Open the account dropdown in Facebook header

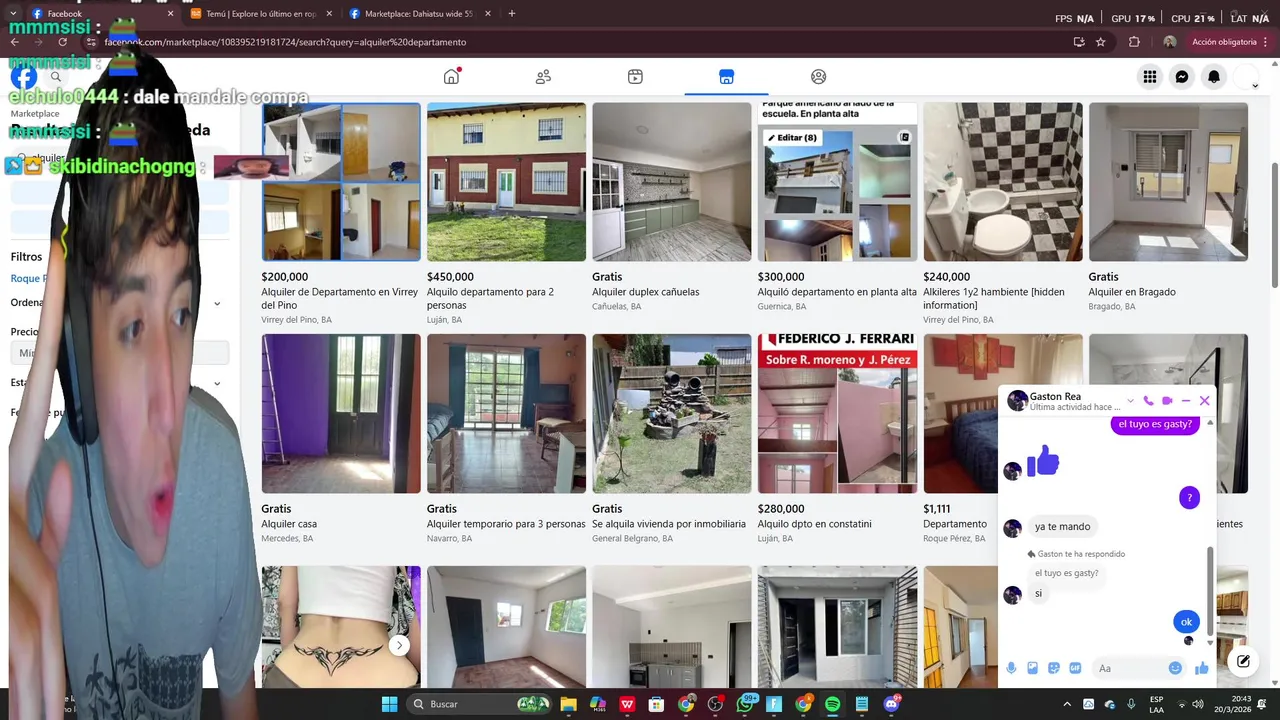point(1255,86)
